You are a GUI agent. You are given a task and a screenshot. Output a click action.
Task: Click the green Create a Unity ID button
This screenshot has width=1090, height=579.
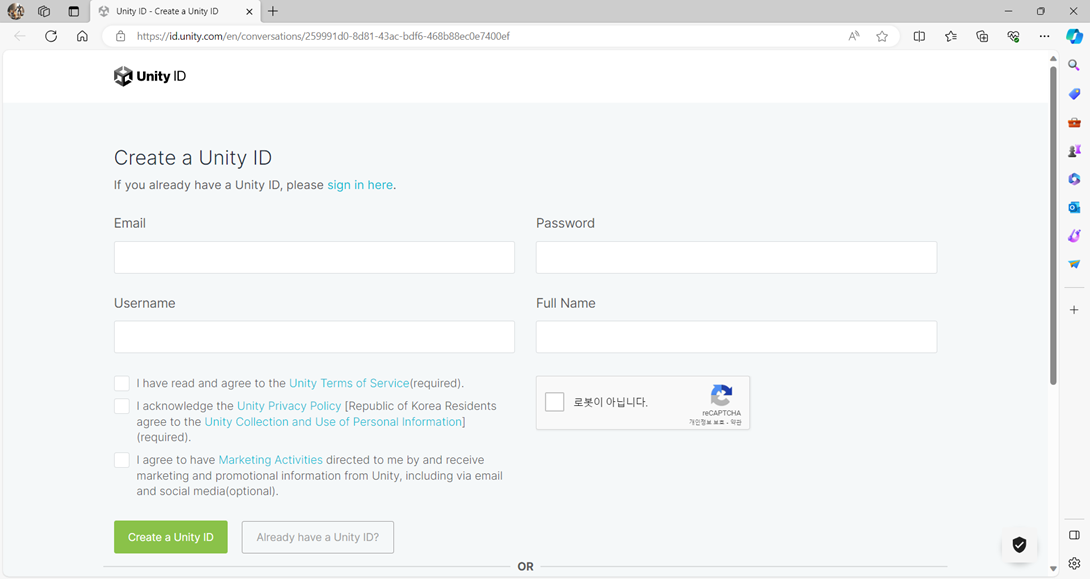tap(170, 537)
